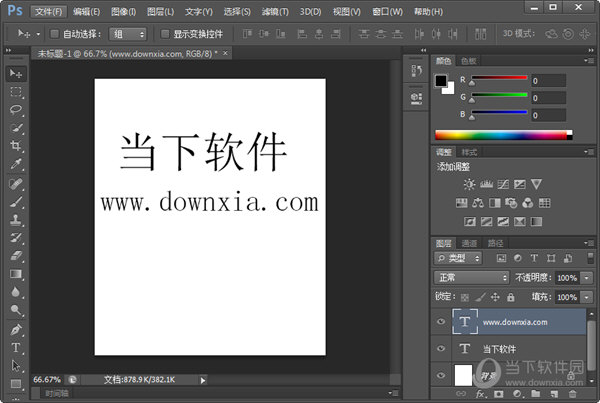The image size is (600, 403).
Task: Open the 正常 blend mode dropdown
Action: 471,277
